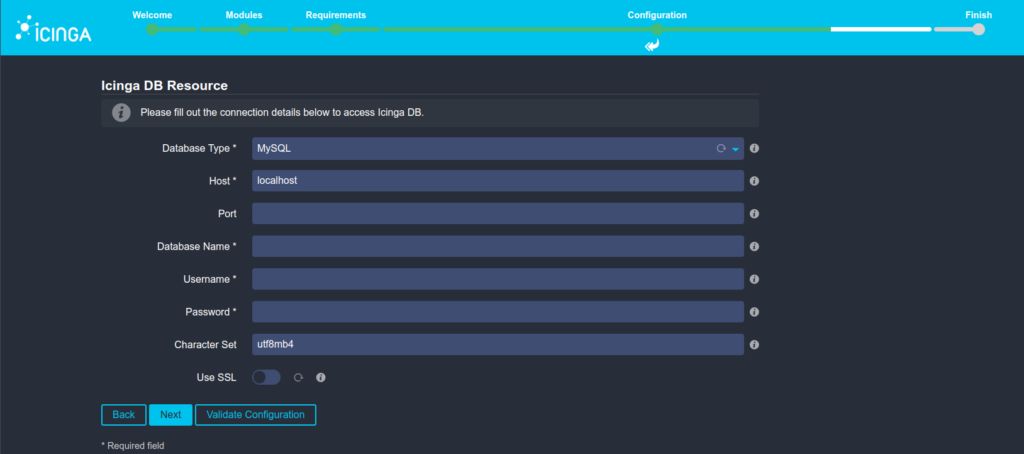
Task: Open info icon beside Use SSL
Action: [x=321, y=377]
